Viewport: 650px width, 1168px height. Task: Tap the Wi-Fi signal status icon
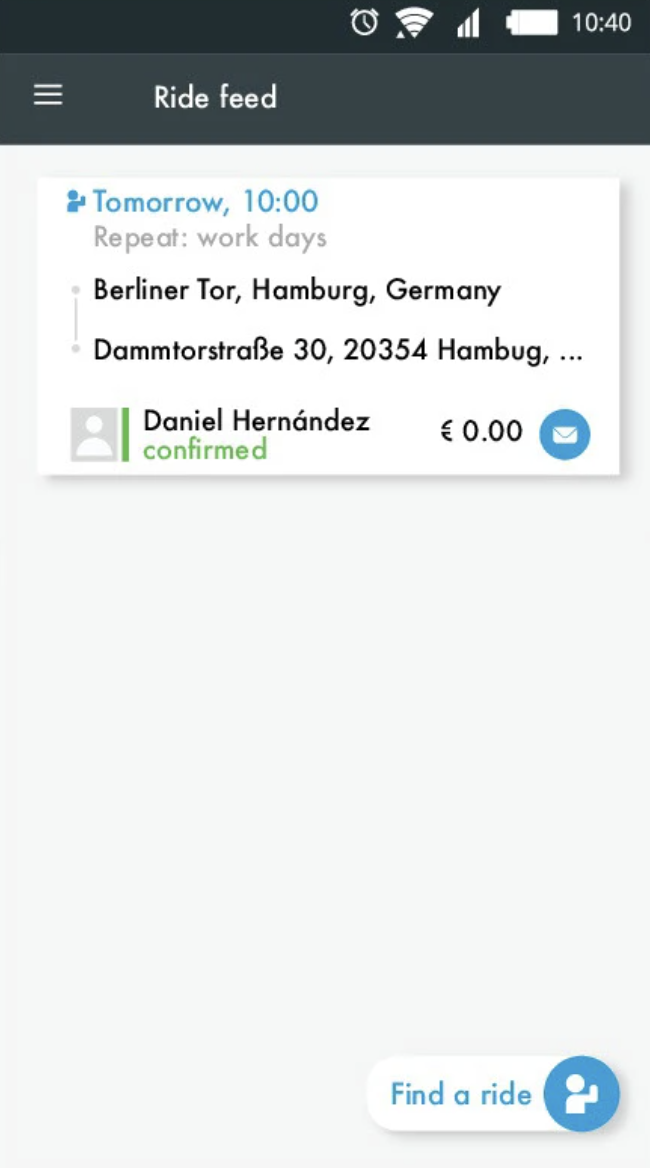(412, 22)
